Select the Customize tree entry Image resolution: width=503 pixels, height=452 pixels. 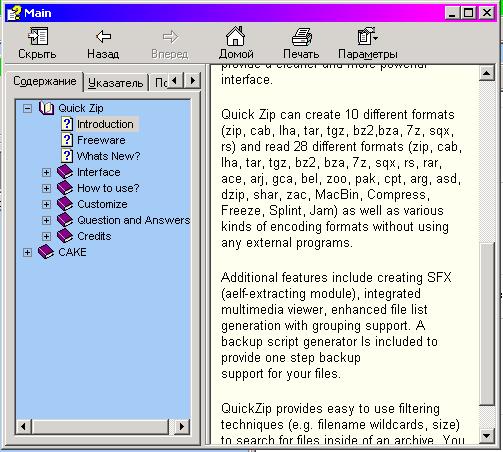[x=102, y=204]
